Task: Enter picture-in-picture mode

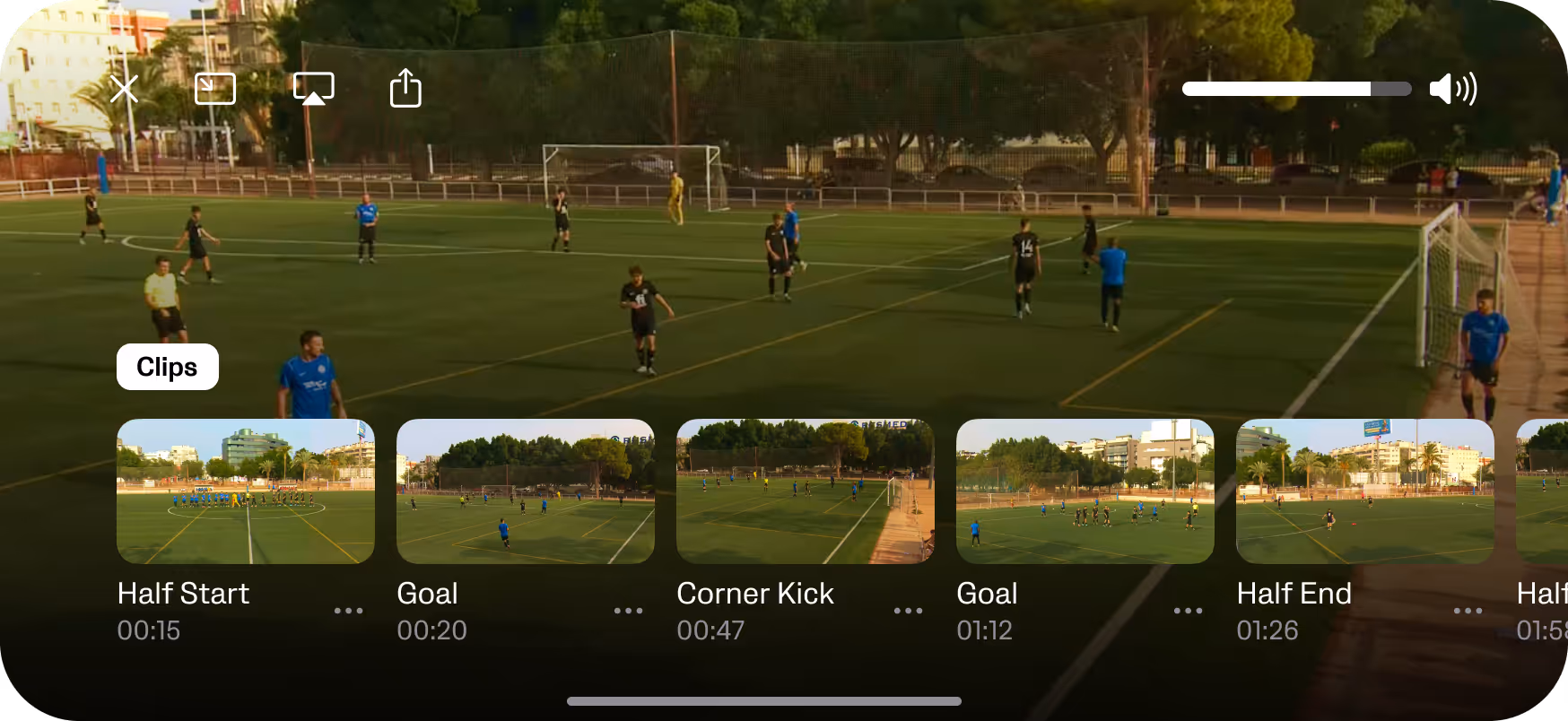Action: point(215,89)
